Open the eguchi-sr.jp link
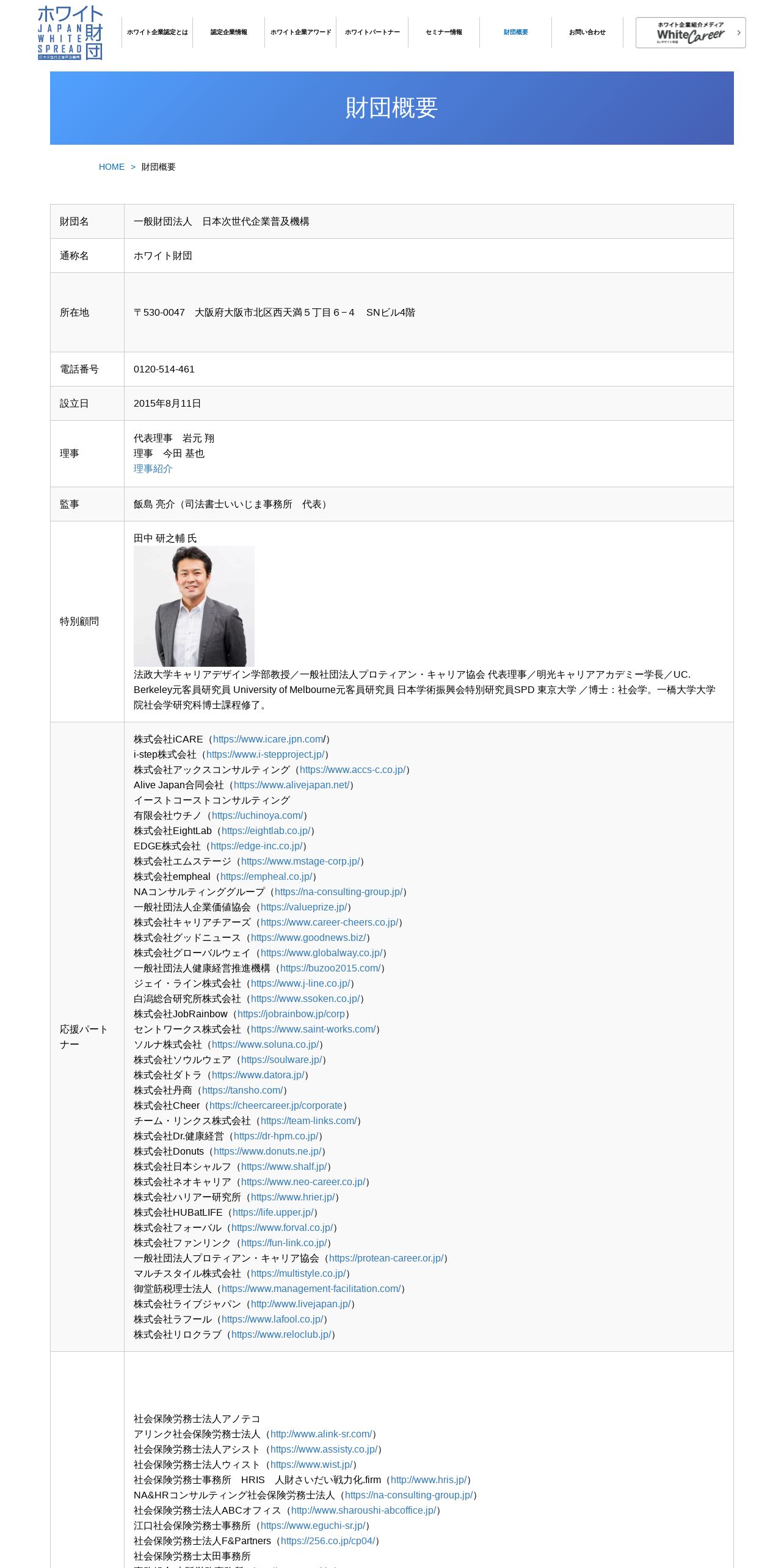The width and height of the screenshot is (784, 1568). coord(313,1526)
